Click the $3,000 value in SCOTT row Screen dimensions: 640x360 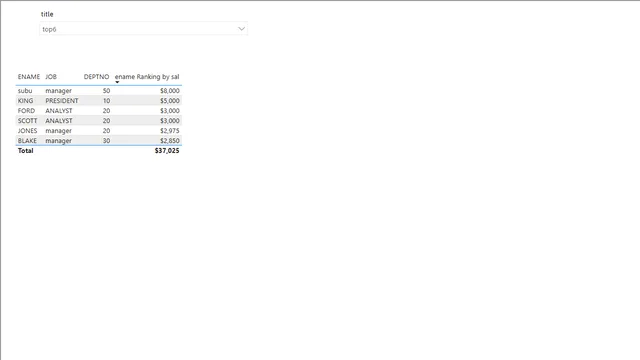(x=169, y=120)
